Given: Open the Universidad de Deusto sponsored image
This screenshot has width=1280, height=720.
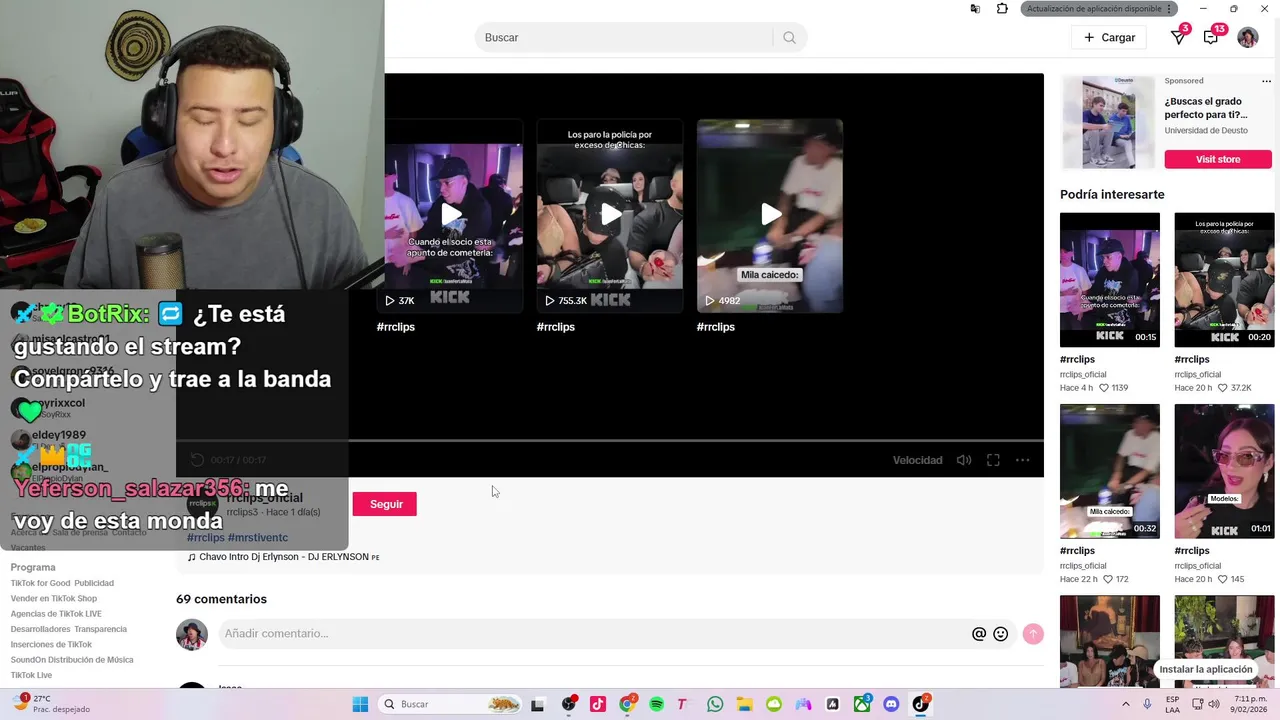Looking at the screenshot, I should point(1108,123).
